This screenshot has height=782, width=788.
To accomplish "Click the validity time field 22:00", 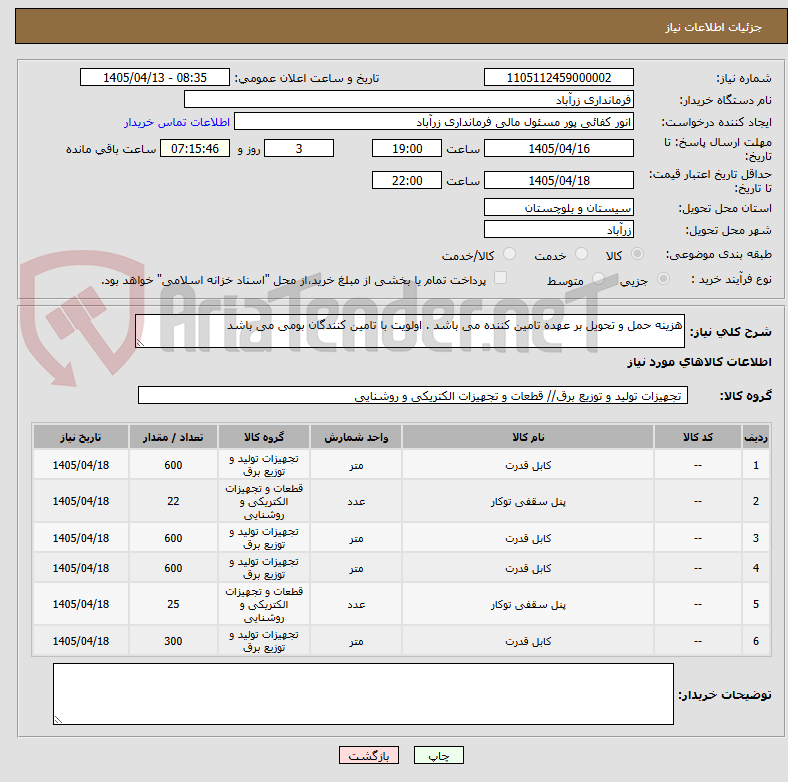I will point(407,180).
